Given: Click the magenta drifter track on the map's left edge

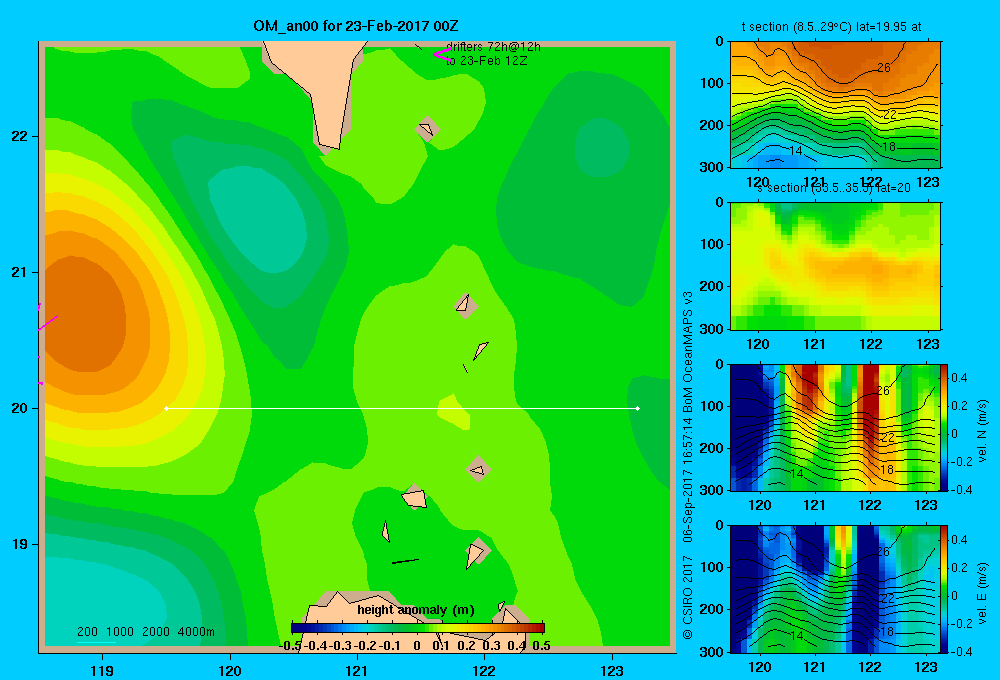Looking at the screenshot, I should 48,323.
